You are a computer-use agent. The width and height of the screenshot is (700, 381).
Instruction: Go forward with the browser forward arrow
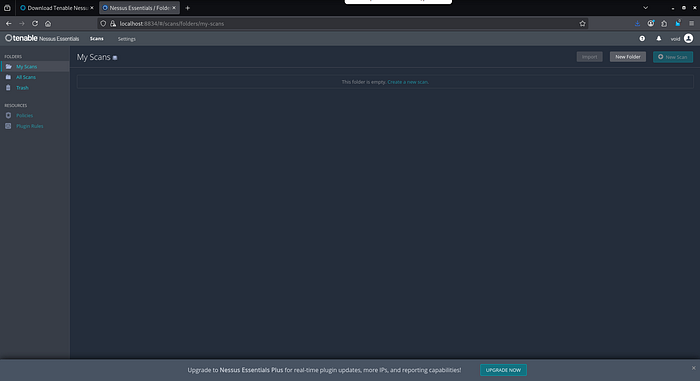click(x=21, y=24)
